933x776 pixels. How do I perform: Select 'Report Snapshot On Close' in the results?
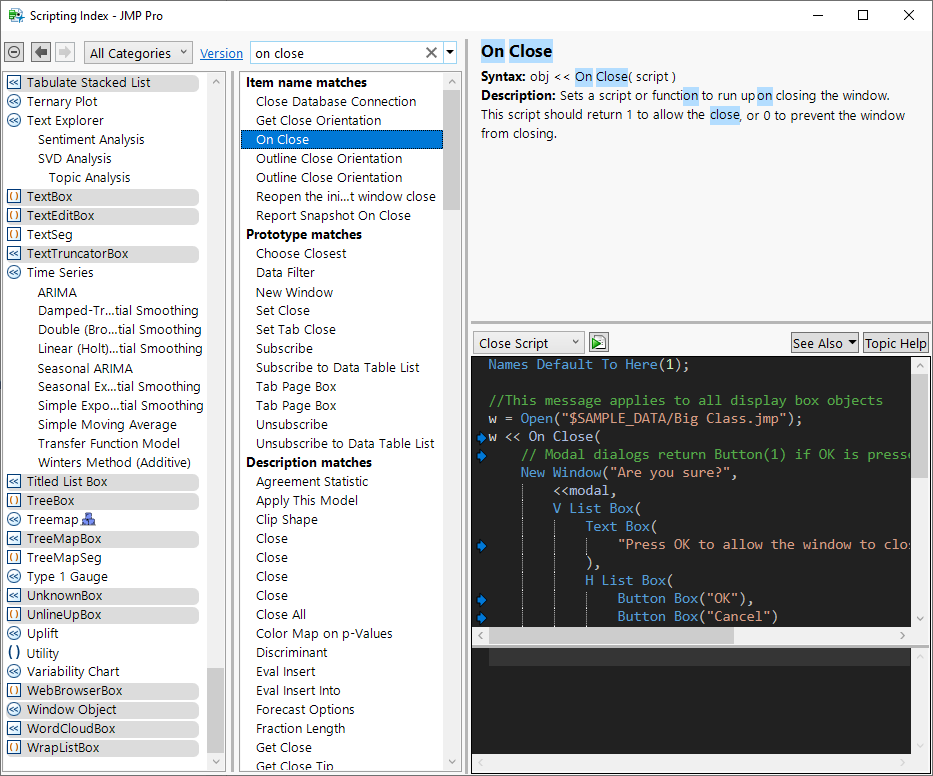click(x=333, y=216)
